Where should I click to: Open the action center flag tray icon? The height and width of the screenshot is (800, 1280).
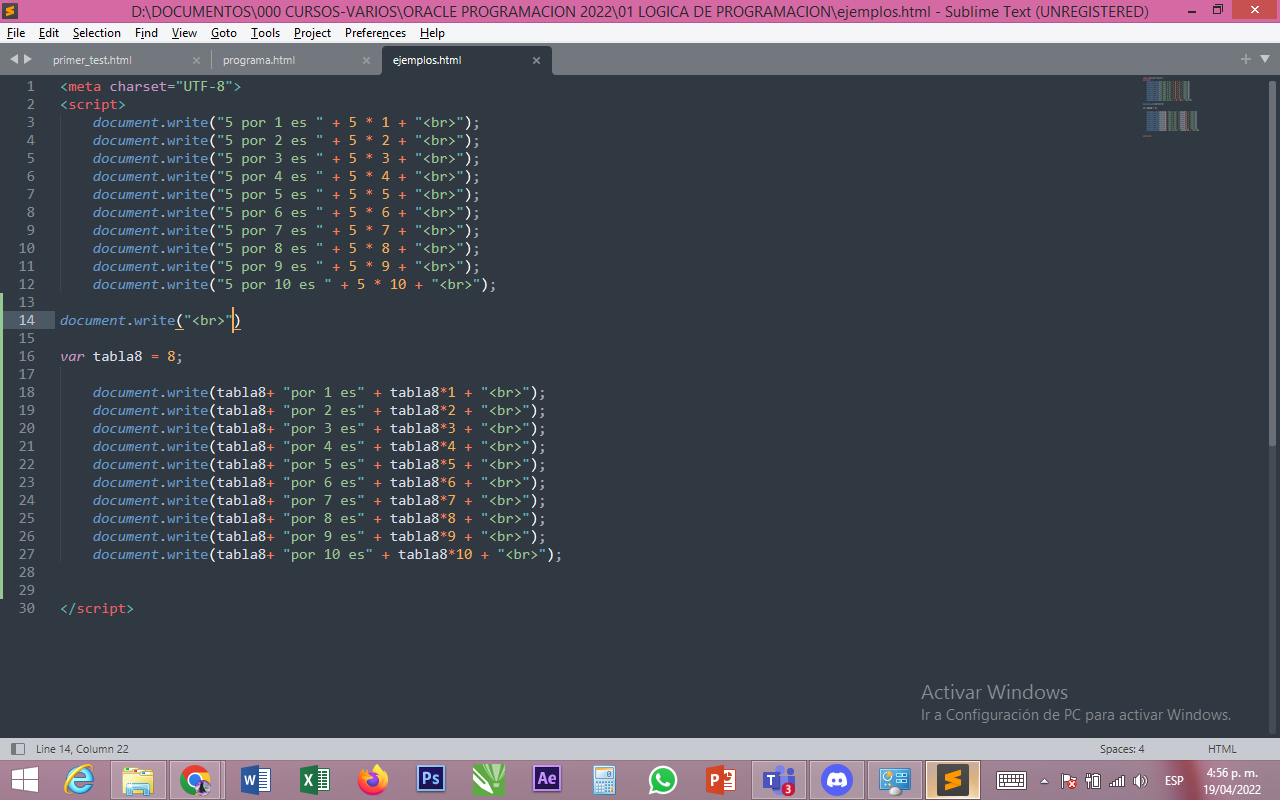pyautogui.click(x=1069, y=781)
